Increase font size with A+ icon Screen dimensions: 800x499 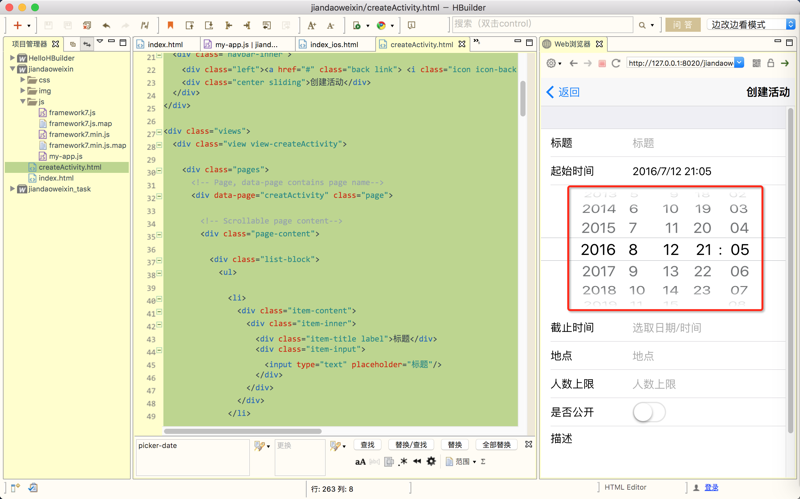pyautogui.click(x=312, y=25)
